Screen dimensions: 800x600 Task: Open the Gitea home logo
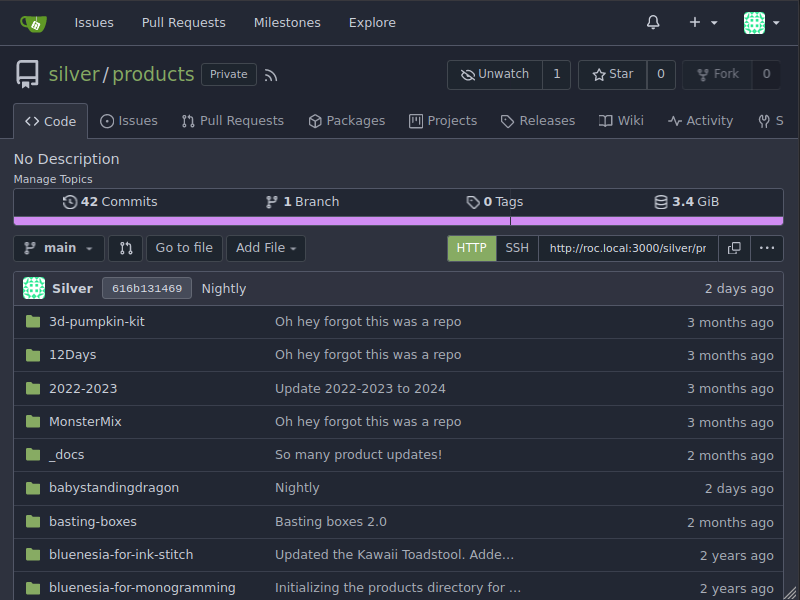pos(34,23)
